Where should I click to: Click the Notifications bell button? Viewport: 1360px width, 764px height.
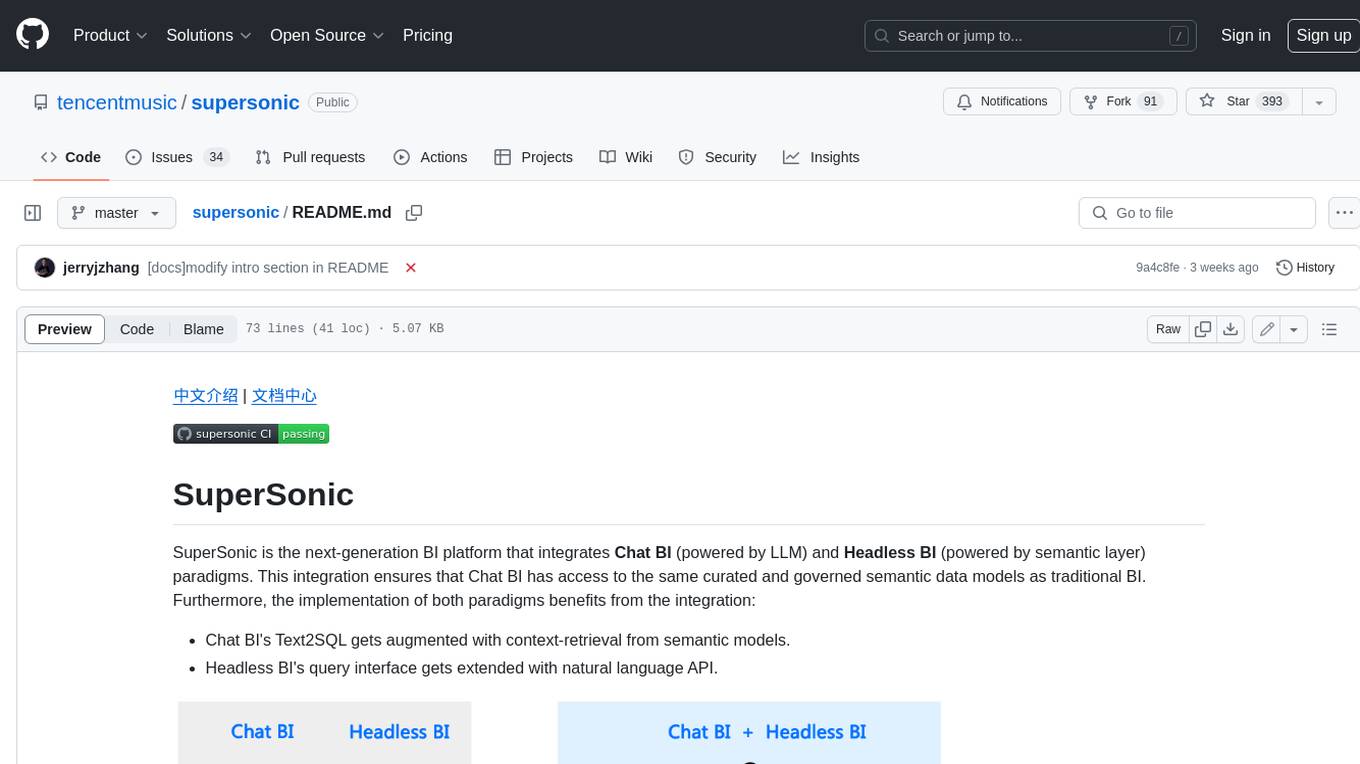[1002, 102]
